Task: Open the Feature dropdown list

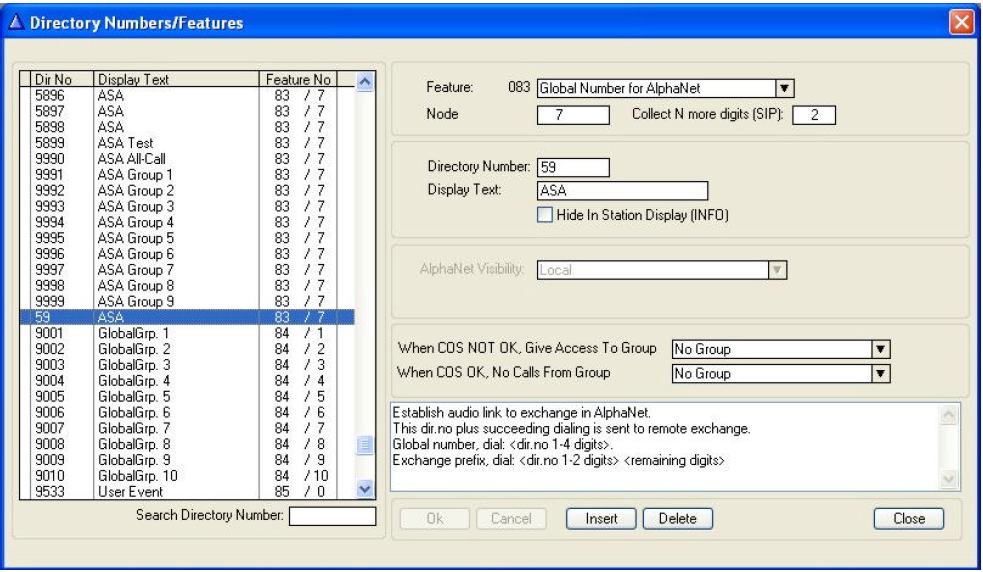Action: coord(785,88)
